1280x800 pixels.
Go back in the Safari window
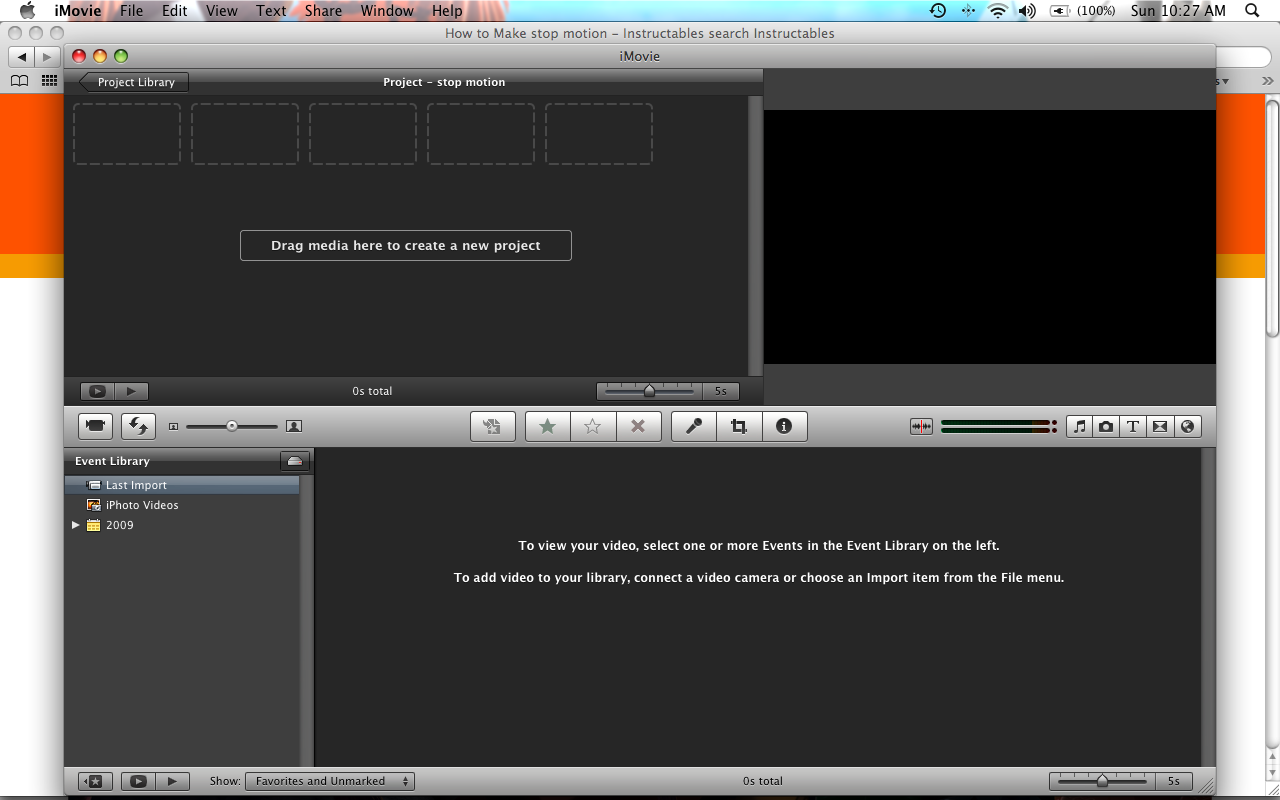(21, 57)
